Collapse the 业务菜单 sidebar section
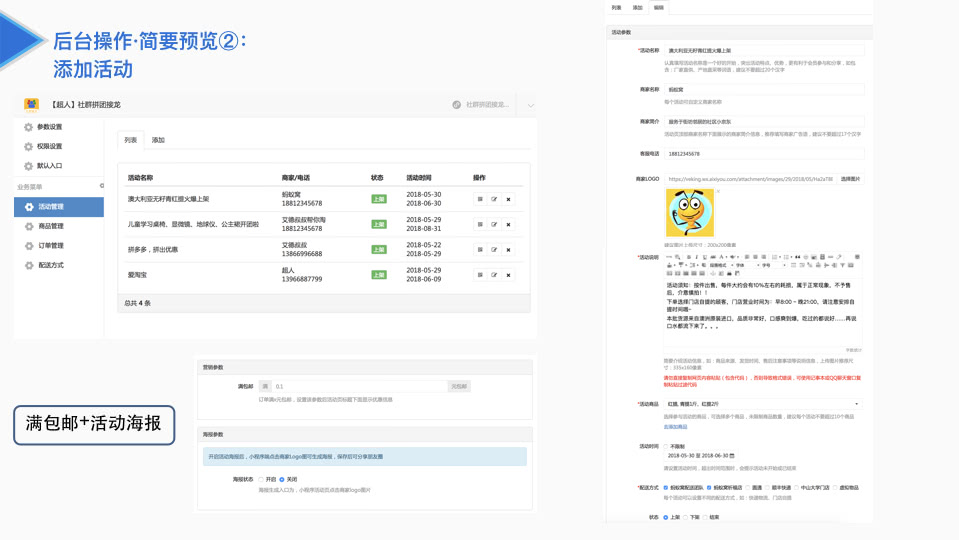 point(102,186)
